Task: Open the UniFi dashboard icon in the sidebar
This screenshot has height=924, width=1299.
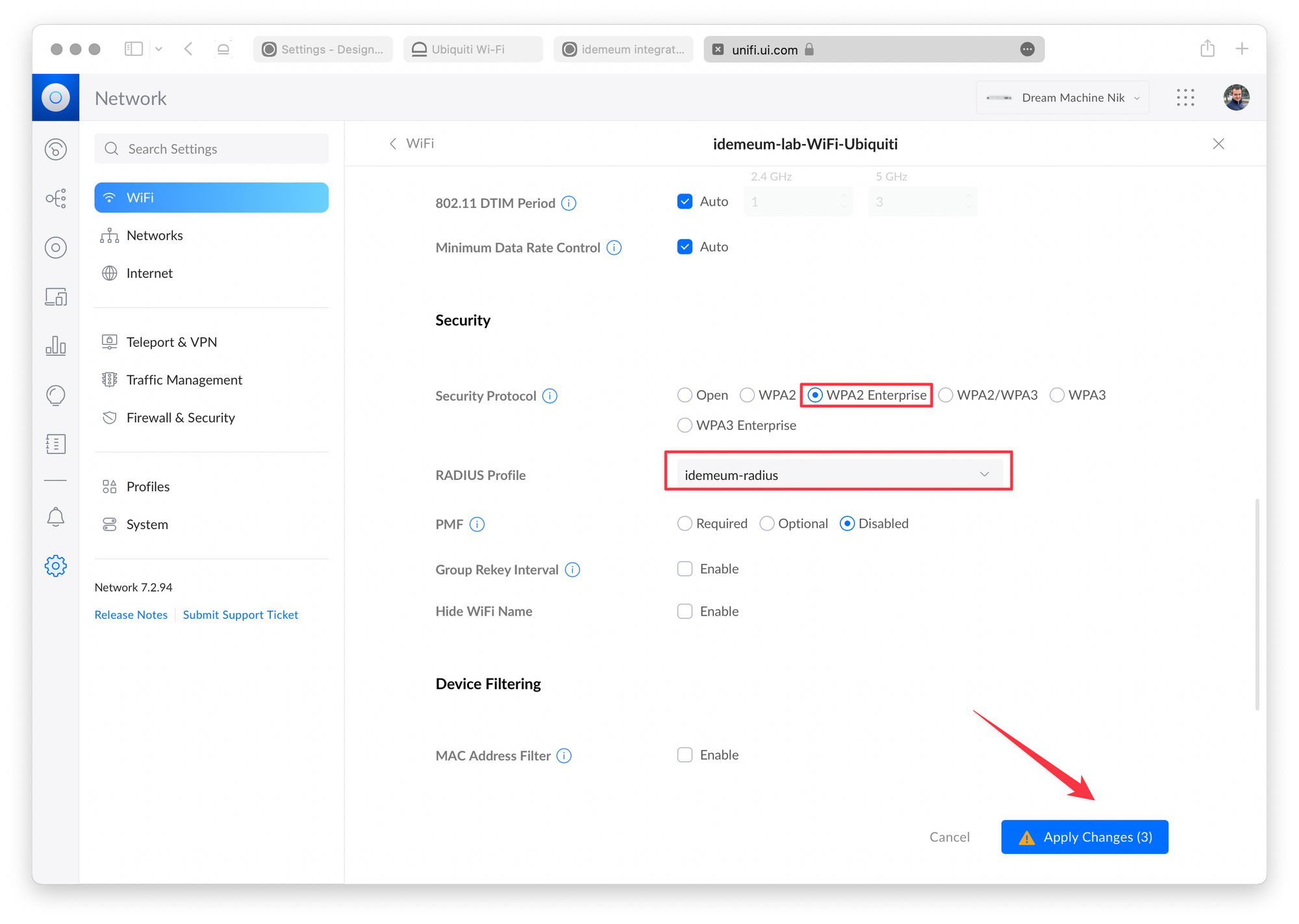Action: (56, 149)
